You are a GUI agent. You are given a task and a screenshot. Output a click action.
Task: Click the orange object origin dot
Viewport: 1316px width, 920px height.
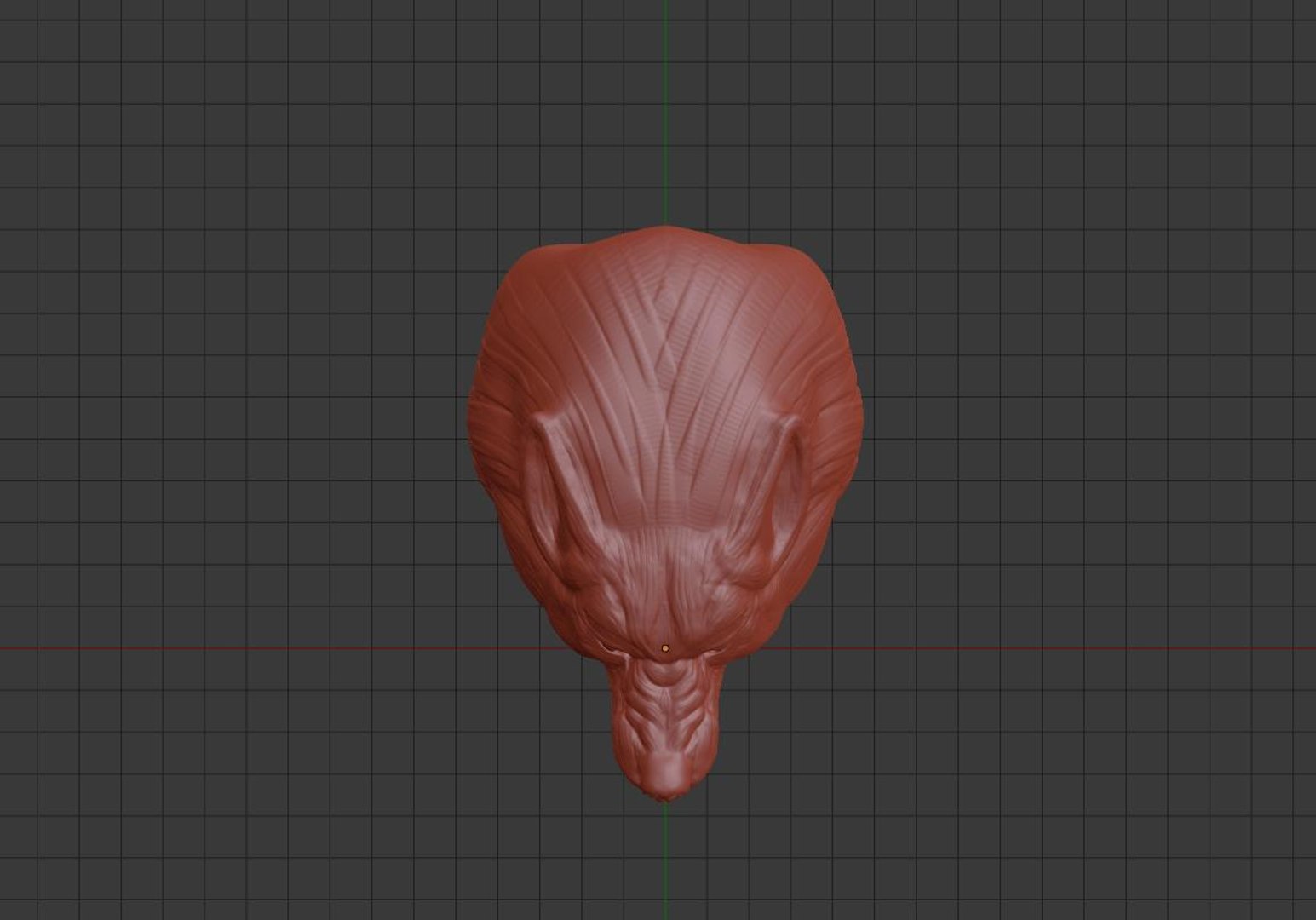click(665, 648)
